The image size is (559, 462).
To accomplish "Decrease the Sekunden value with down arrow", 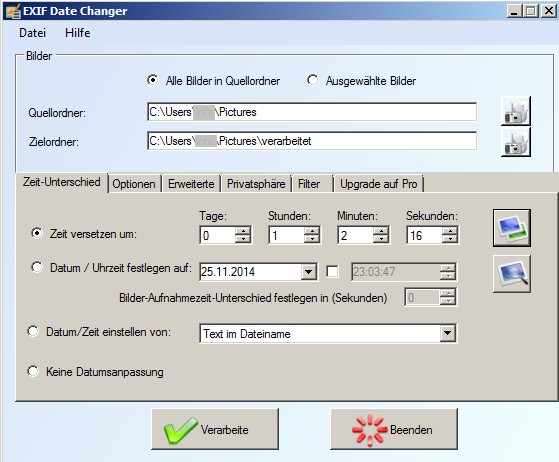I will click(450, 239).
